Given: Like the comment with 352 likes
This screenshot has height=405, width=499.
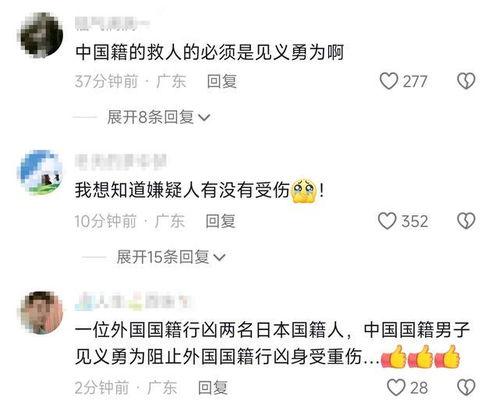Looking at the screenshot, I should pos(387,221).
